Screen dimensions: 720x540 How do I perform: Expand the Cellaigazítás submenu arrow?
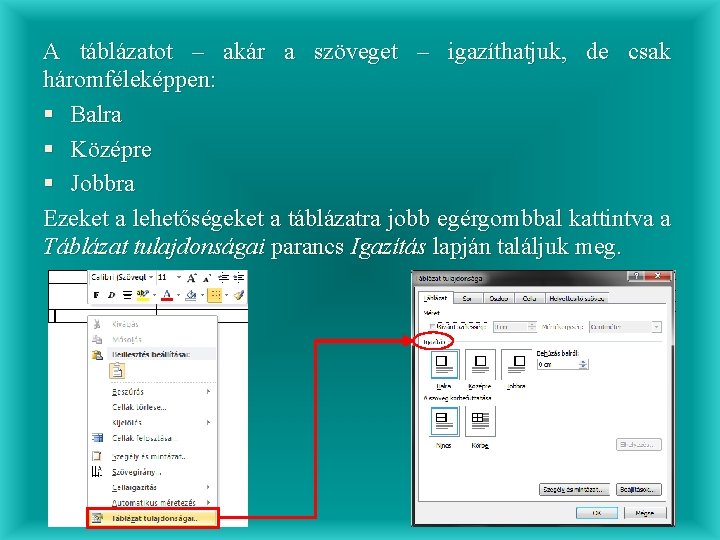208,487
